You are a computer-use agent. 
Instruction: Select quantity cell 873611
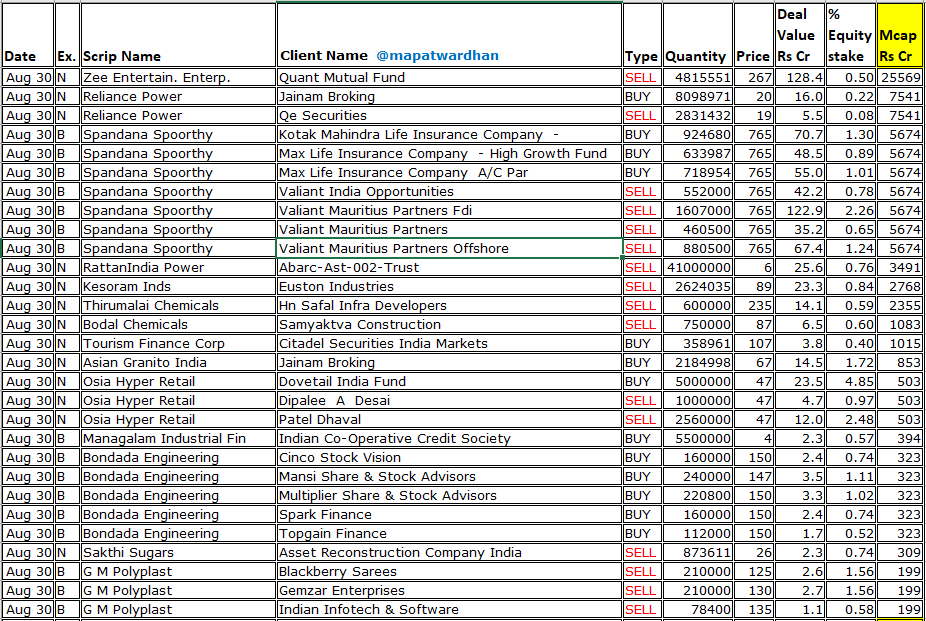[x=697, y=553]
